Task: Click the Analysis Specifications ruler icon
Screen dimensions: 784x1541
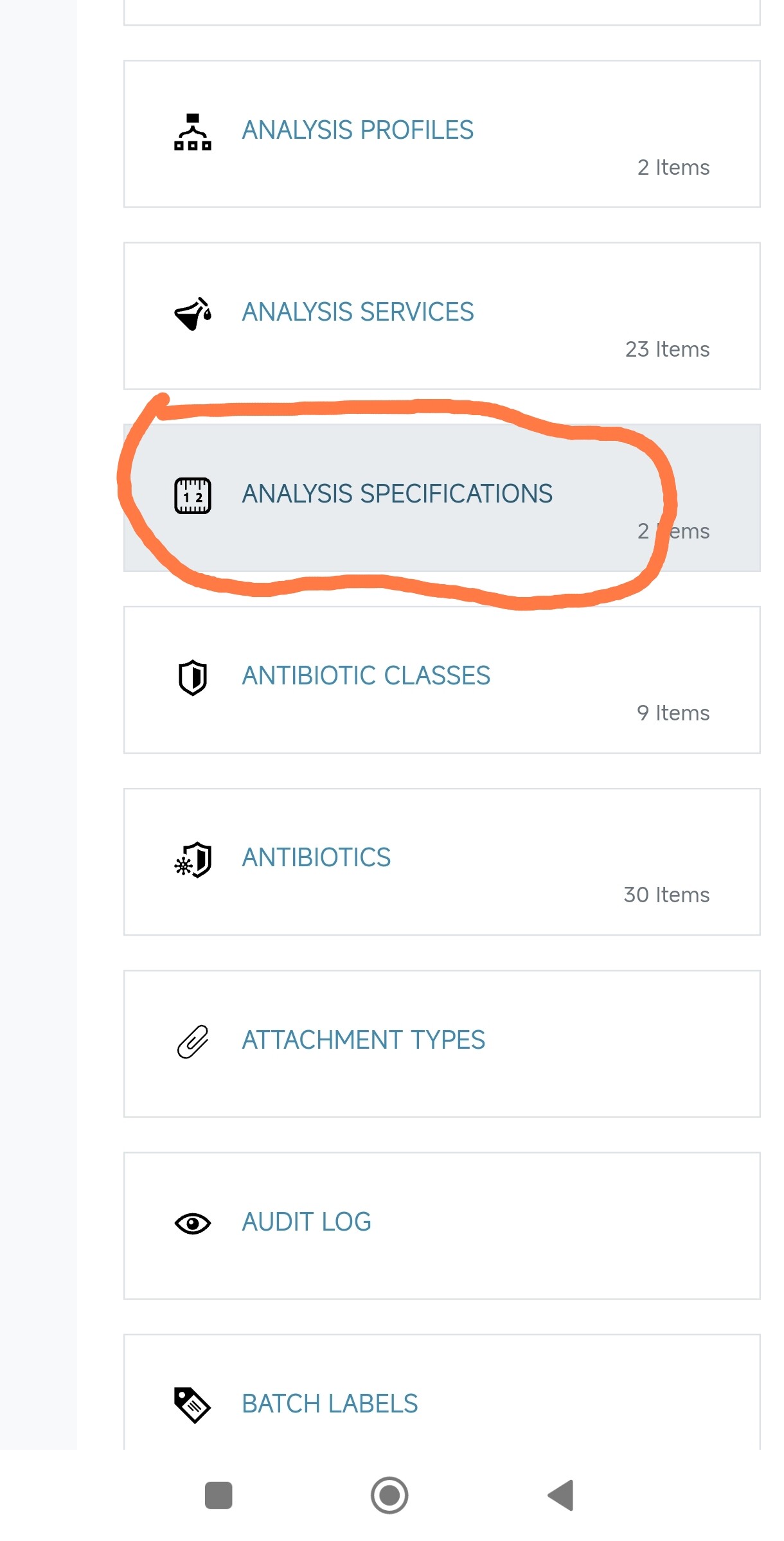Action: [x=193, y=495]
